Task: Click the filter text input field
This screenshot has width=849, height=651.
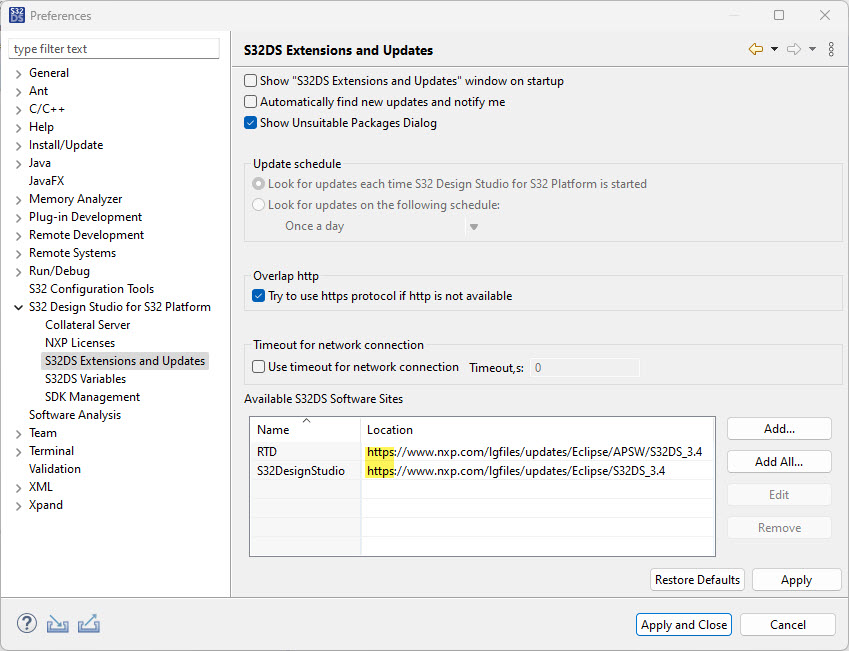Action: click(114, 49)
